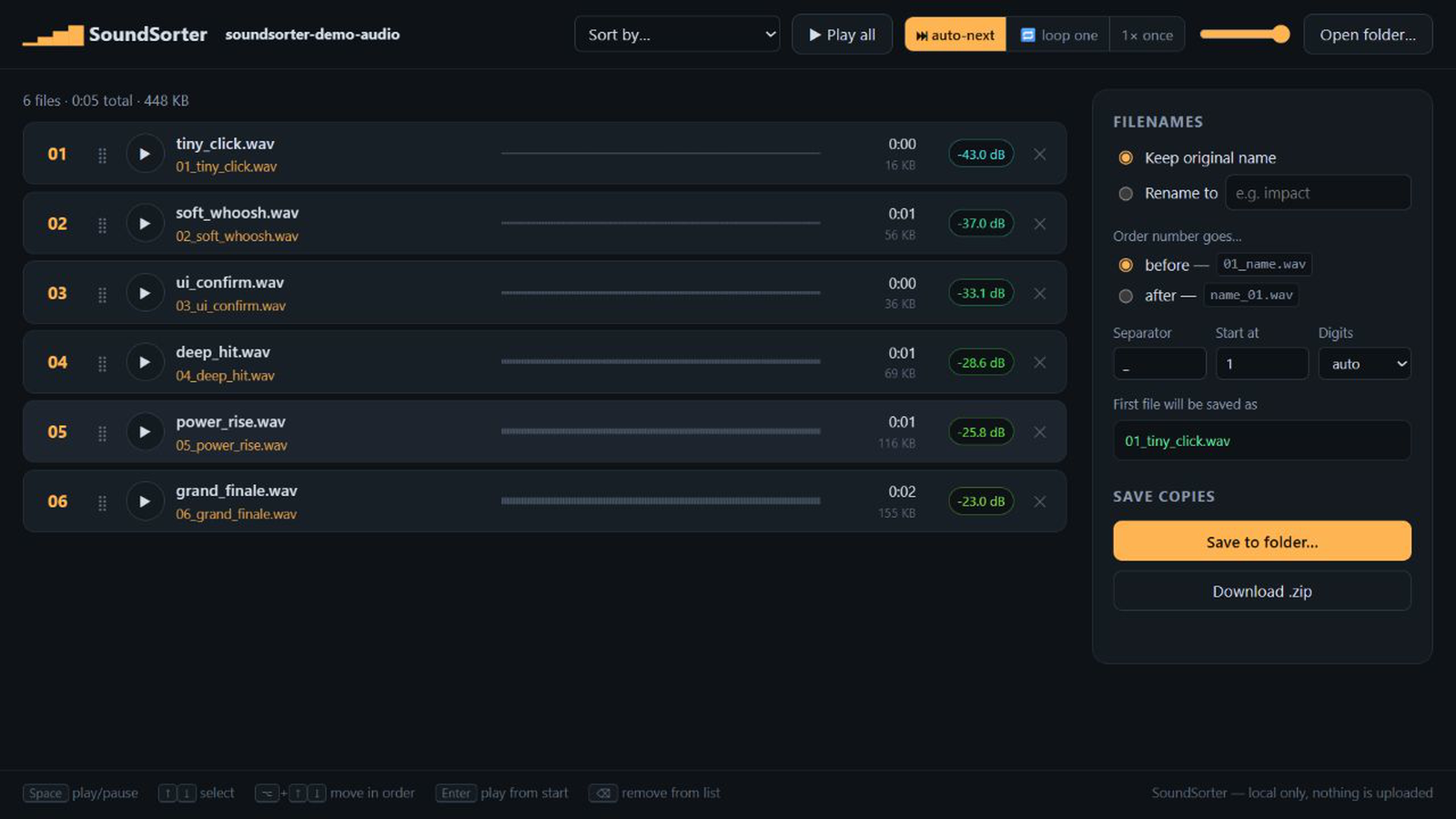Viewport: 1456px width, 819px height.
Task: Click Save to folder button
Action: (x=1262, y=541)
